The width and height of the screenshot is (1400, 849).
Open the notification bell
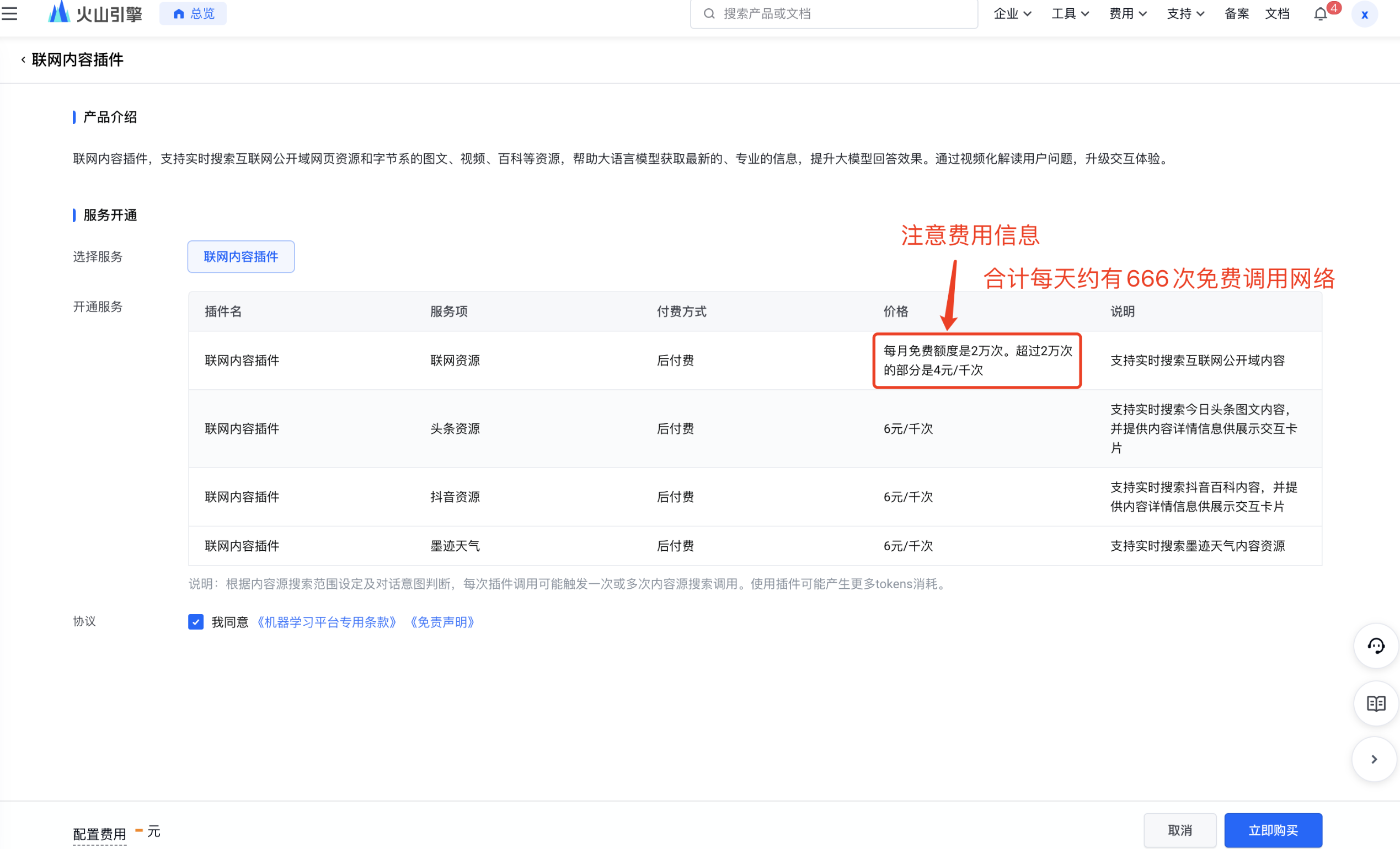tap(1320, 14)
